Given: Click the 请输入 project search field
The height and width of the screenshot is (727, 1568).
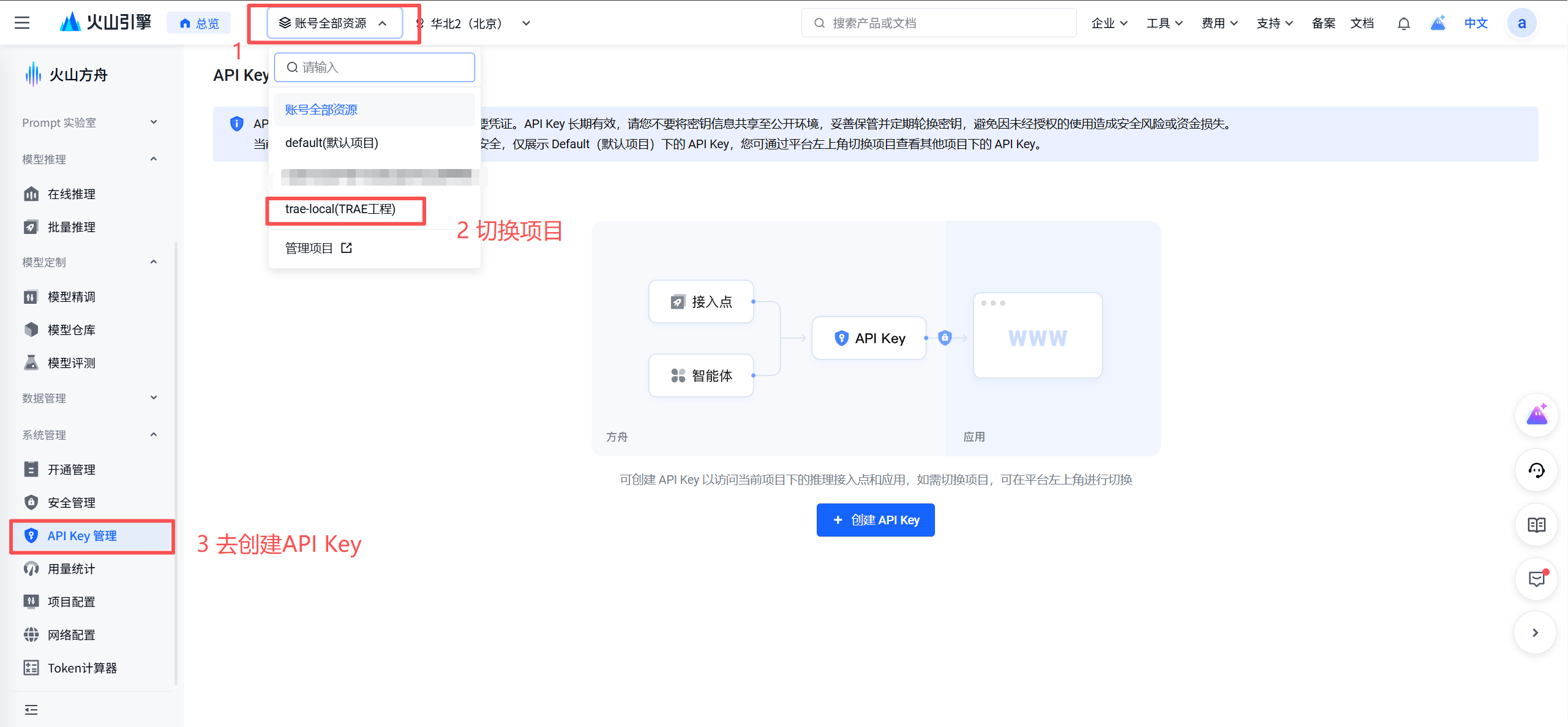Looking at the screenshot, I should coord(375,67).
